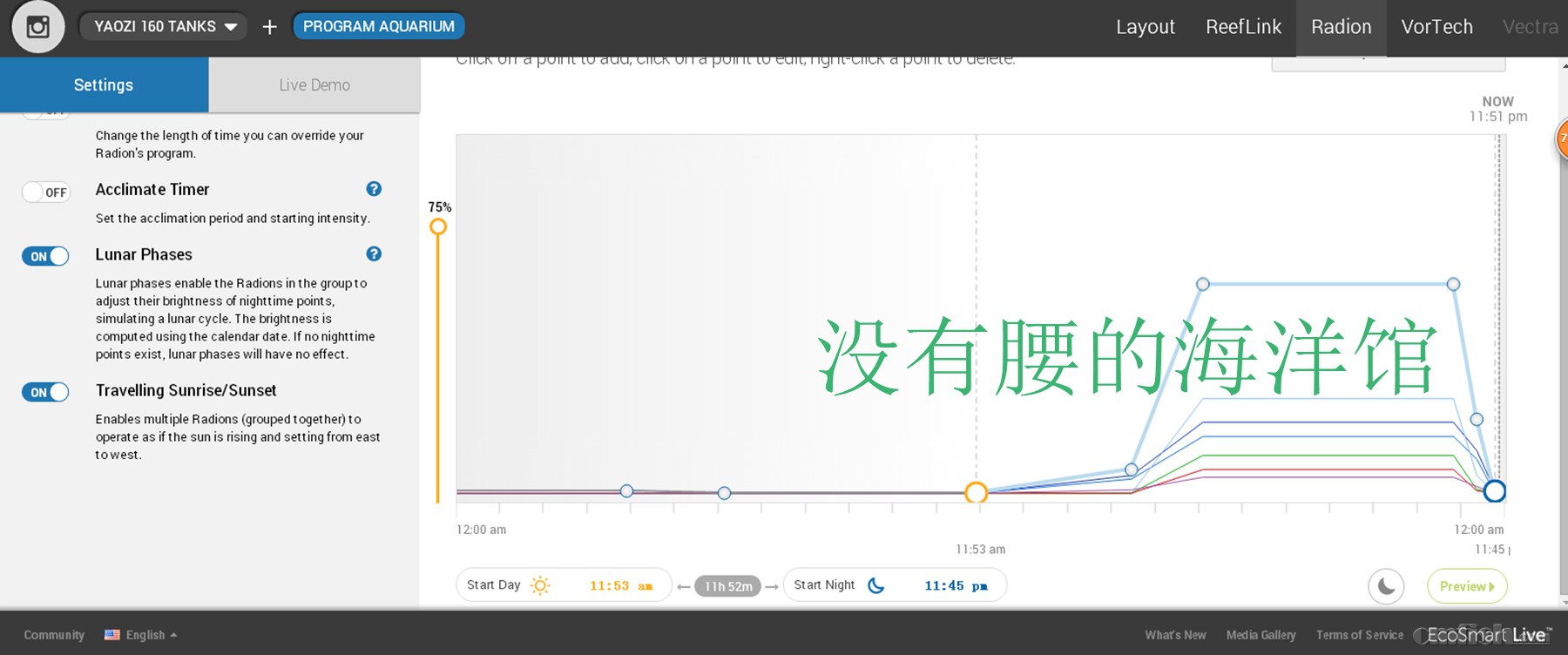
Task: Turn off Travelling Sunrise/Sunset toggle
Action: coord(45,392)
